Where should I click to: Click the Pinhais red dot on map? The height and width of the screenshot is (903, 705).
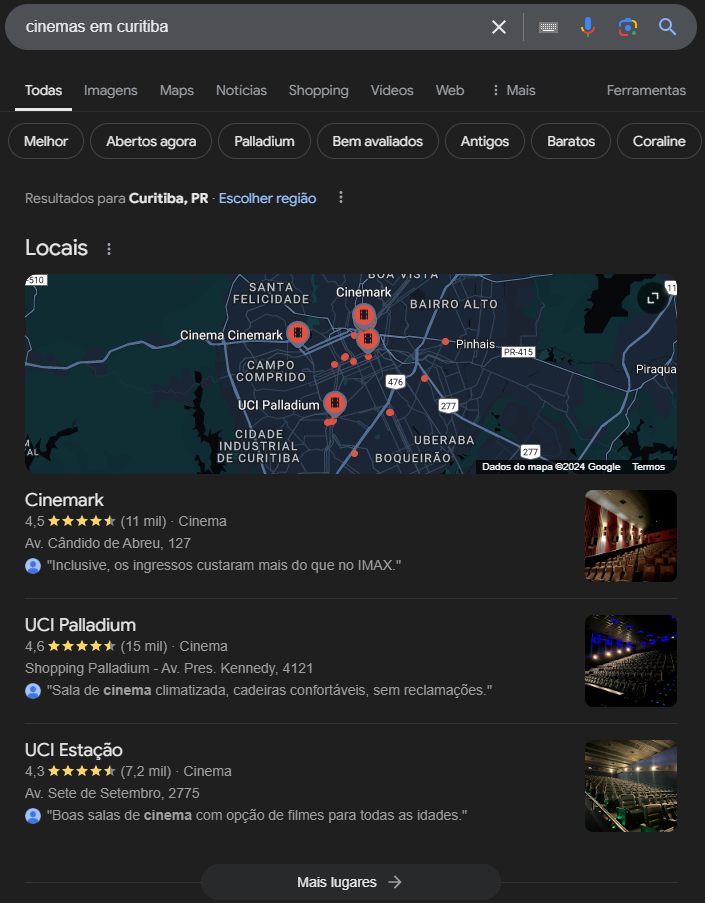click(x=445, y=342)
